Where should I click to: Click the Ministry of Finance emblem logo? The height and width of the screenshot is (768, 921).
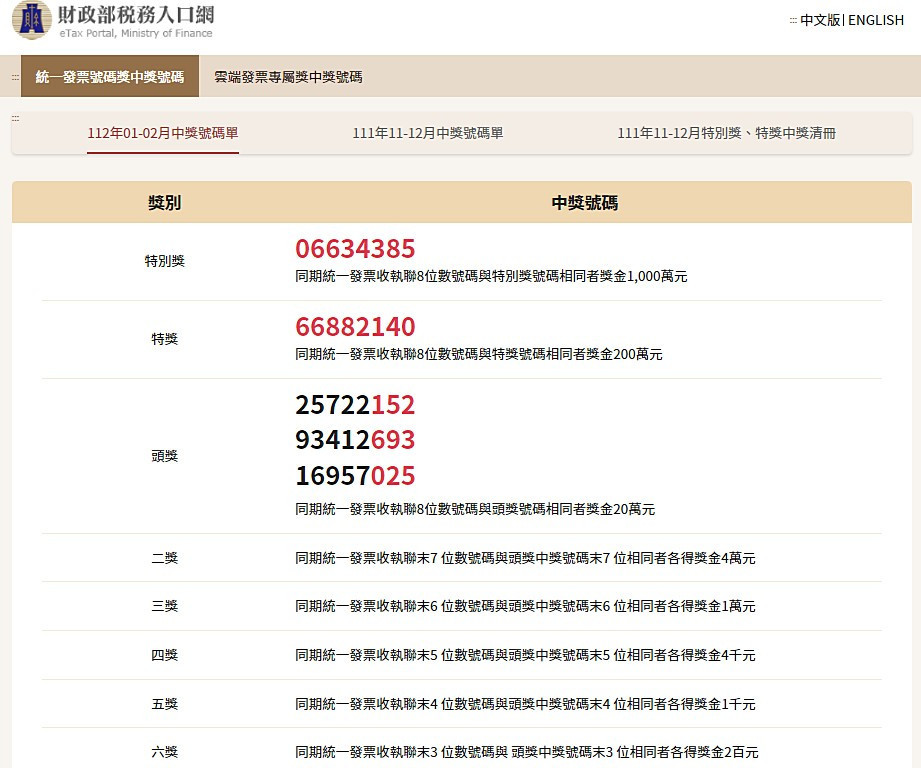pos(32,19)
